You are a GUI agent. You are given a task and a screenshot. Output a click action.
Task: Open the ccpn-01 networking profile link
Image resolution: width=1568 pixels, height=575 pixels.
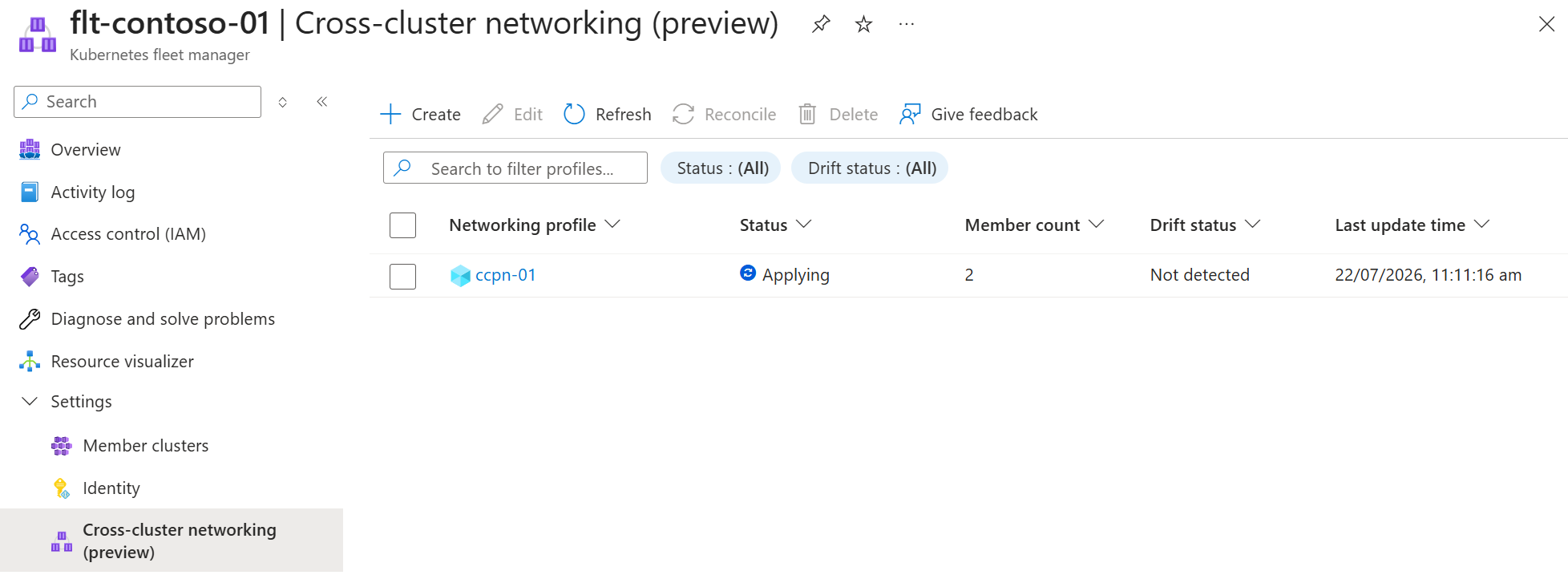coord(505,275)
